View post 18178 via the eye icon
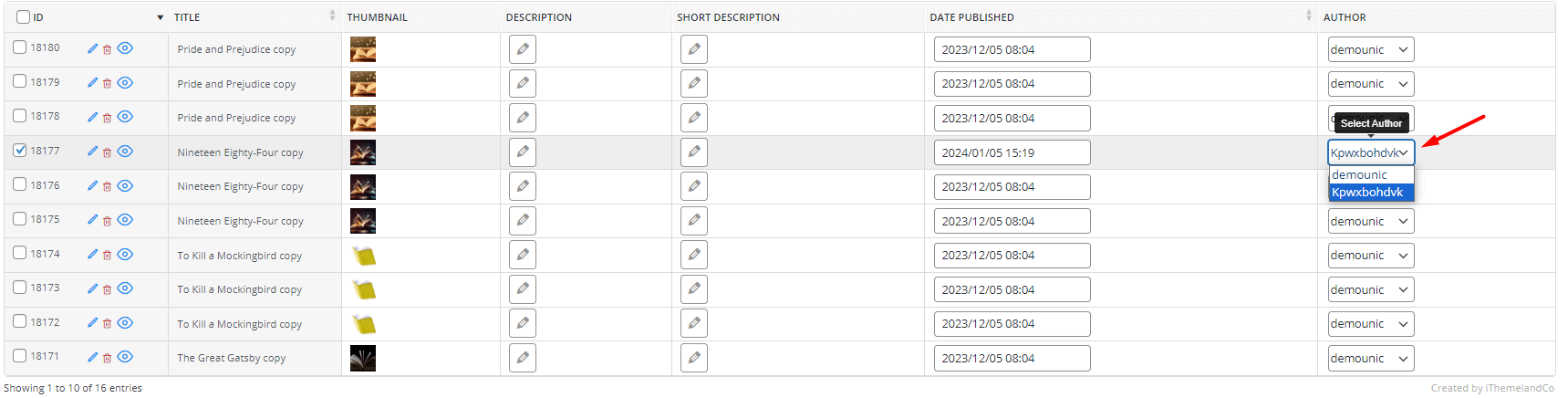This screenshot has height=398, width=1568. 125,117
